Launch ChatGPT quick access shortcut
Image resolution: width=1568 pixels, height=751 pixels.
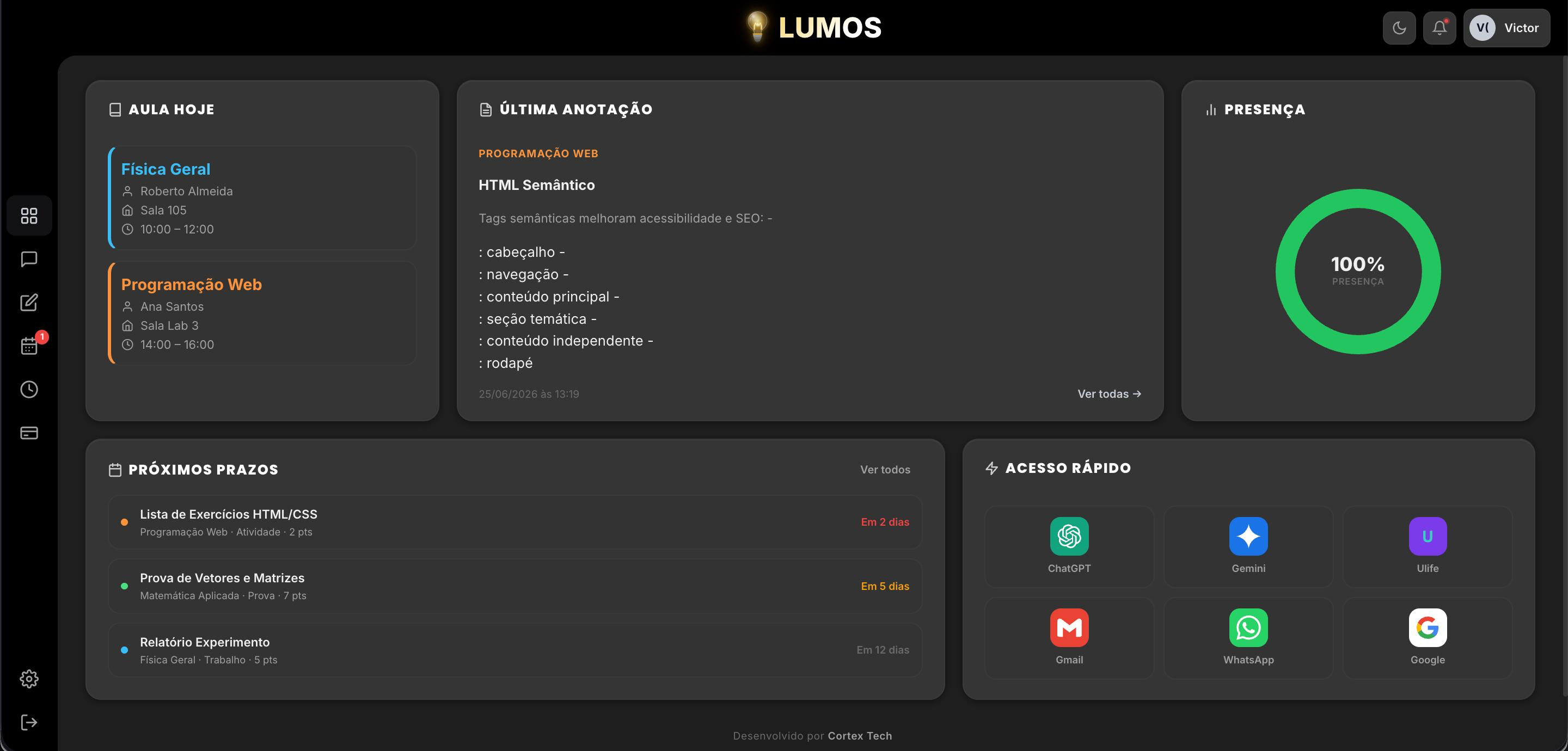pyautogui.click(x=1069, y=546)
